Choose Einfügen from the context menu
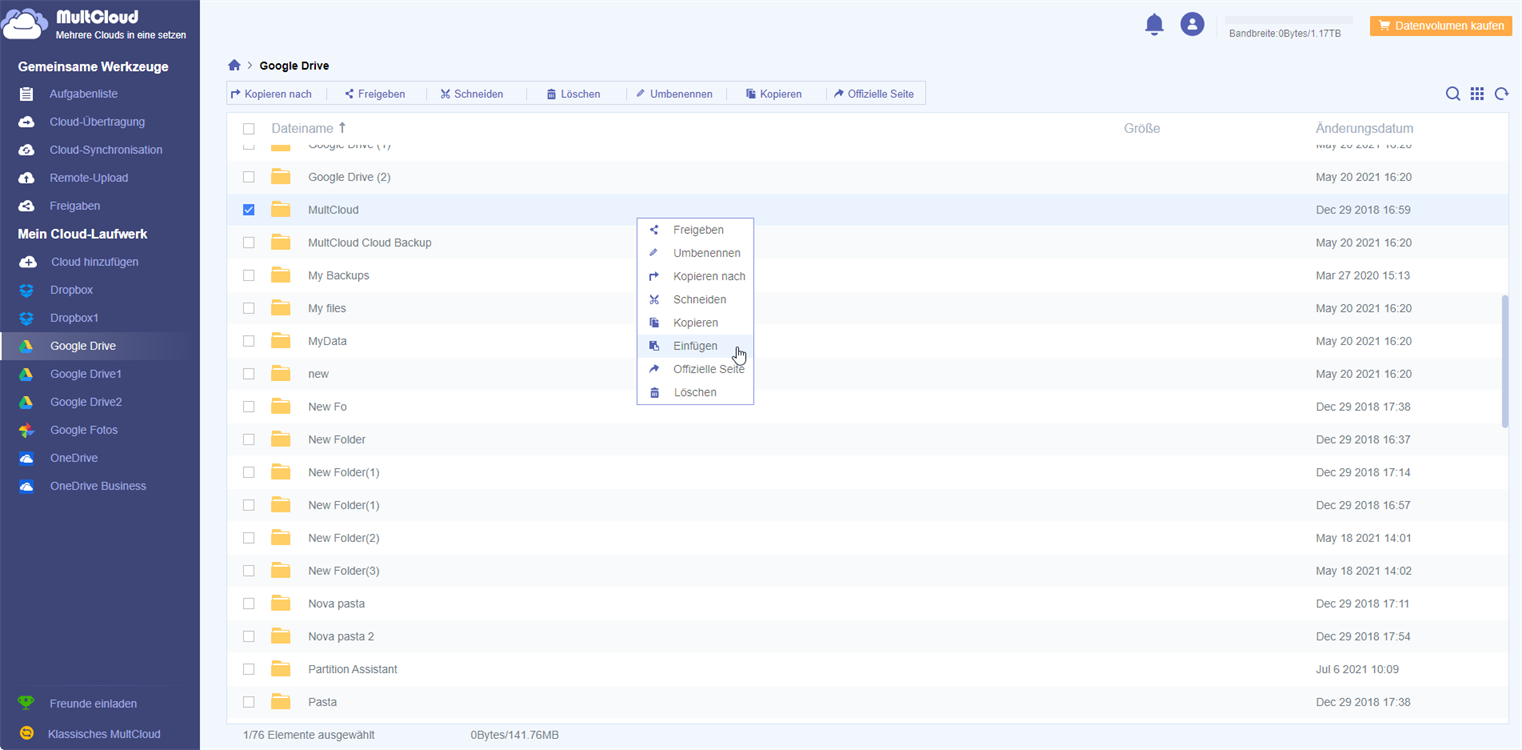The image size is (1522, 750). pyautogui.click(x=695, y=346)
